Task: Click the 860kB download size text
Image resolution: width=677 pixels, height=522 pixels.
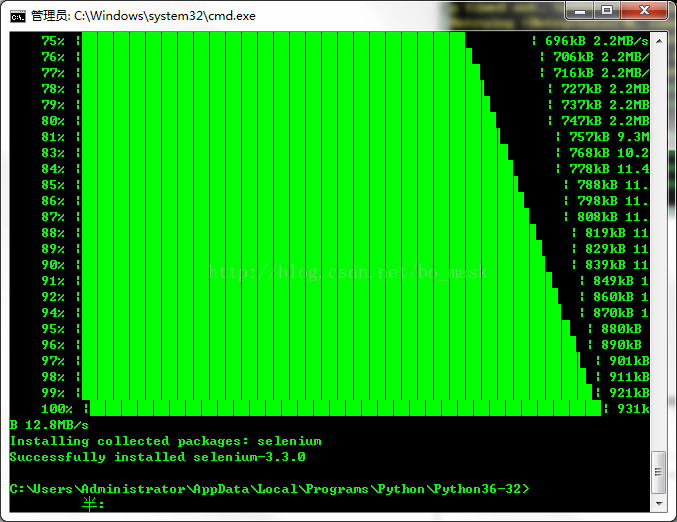Action: 613,296
